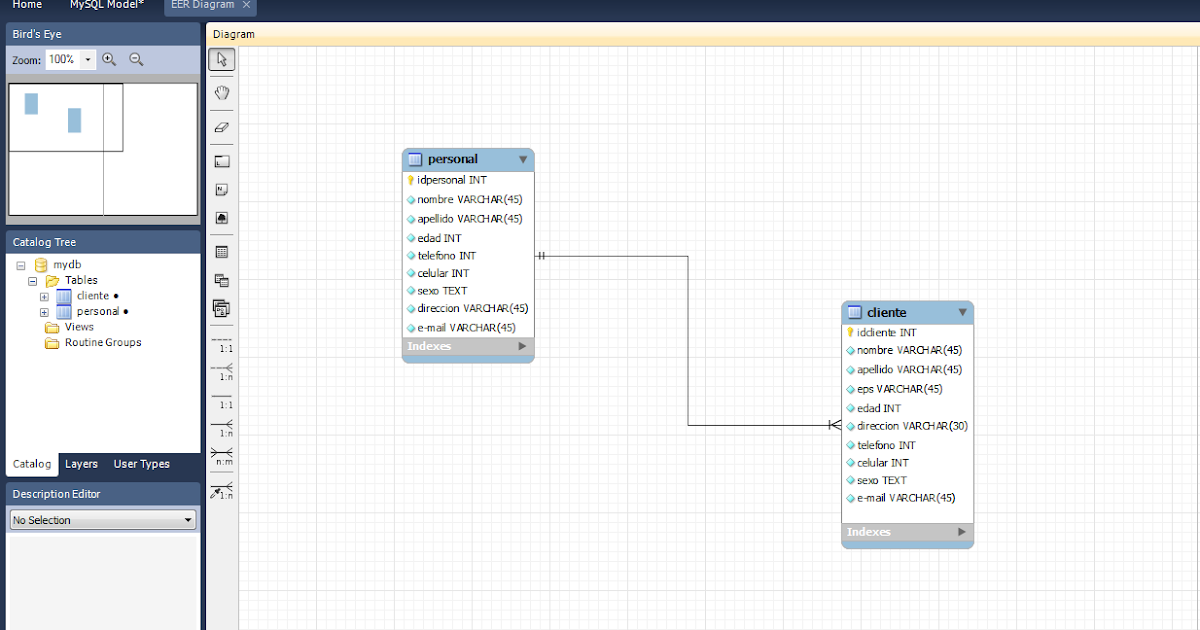Choose the place new table tool
This screenshot has height=630, width=1200.
coord(222,252)
